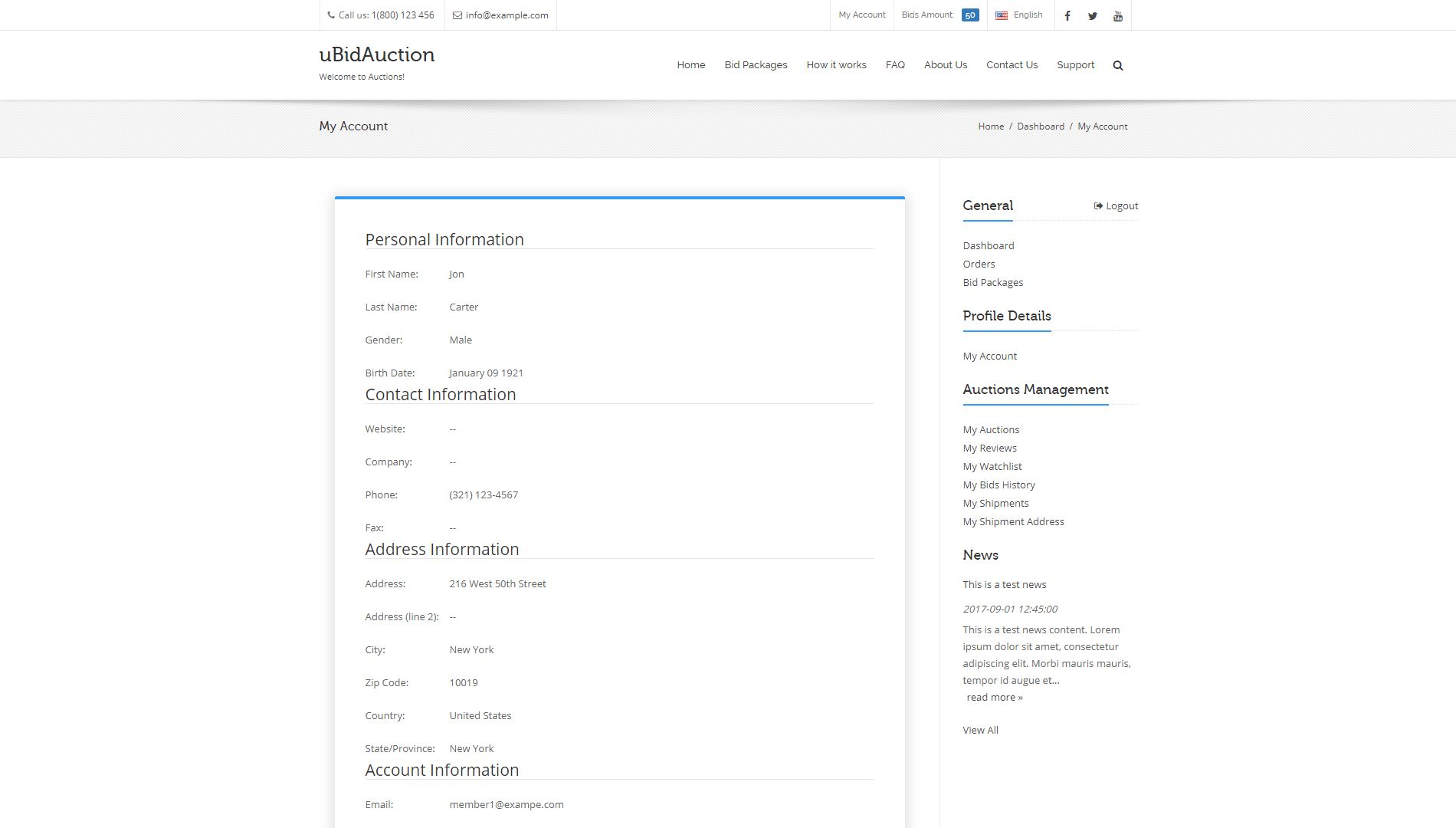The width and height of the screenshot is (1456, 828).
Task: Click the US flag language icon
Action: coord(1001,15)
